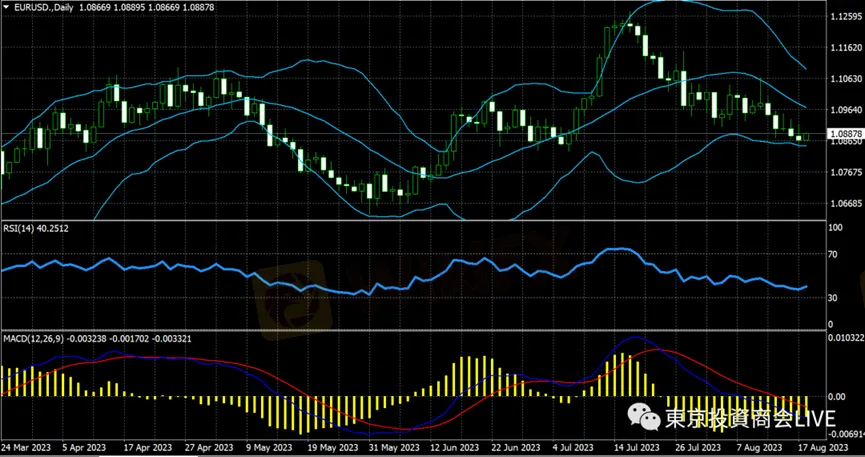Click the 24 Mar 2023 date label

pos(24,449)
